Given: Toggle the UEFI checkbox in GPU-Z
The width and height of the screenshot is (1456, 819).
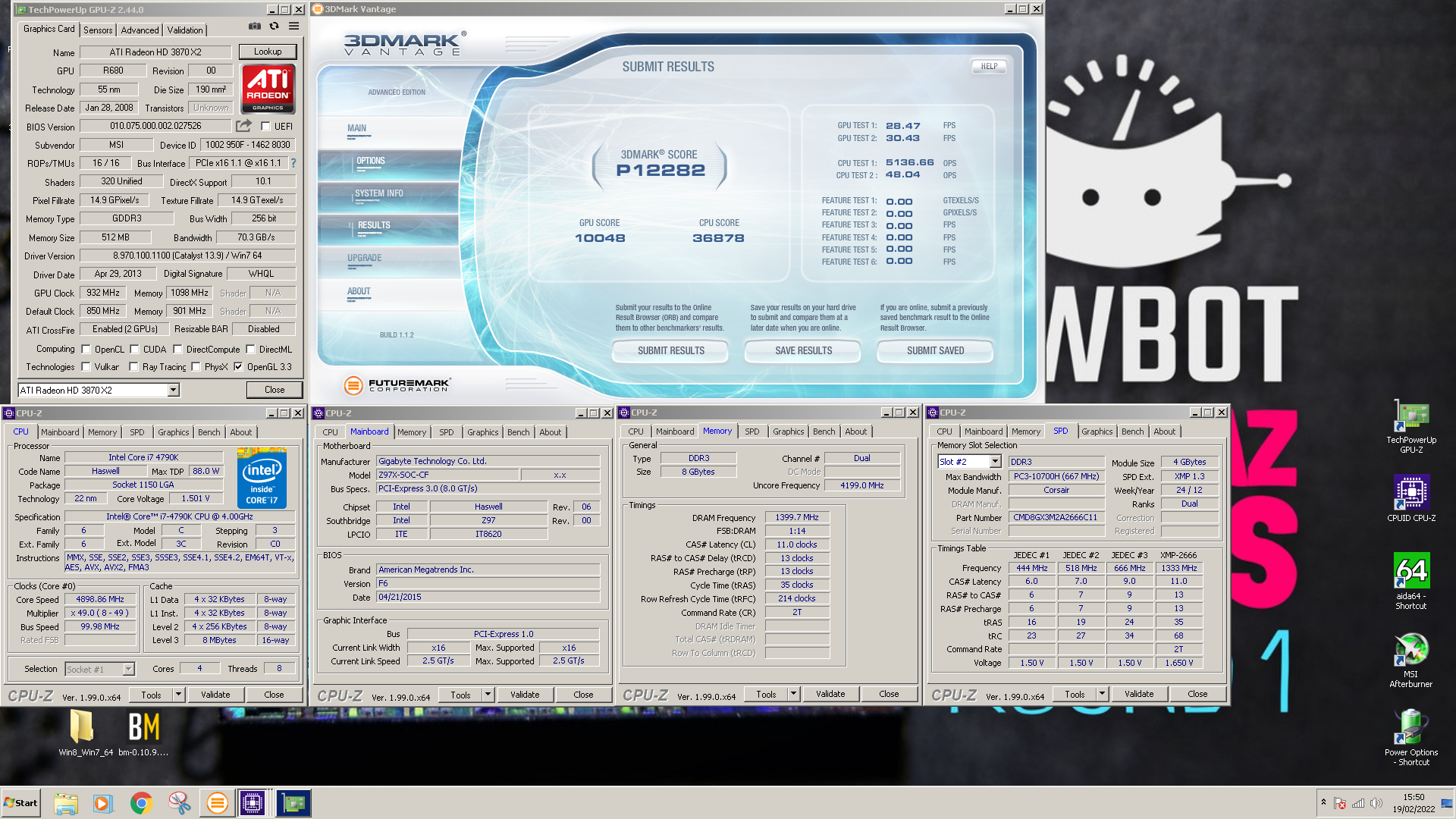Looking at the screenshot, I should [265, 127].
